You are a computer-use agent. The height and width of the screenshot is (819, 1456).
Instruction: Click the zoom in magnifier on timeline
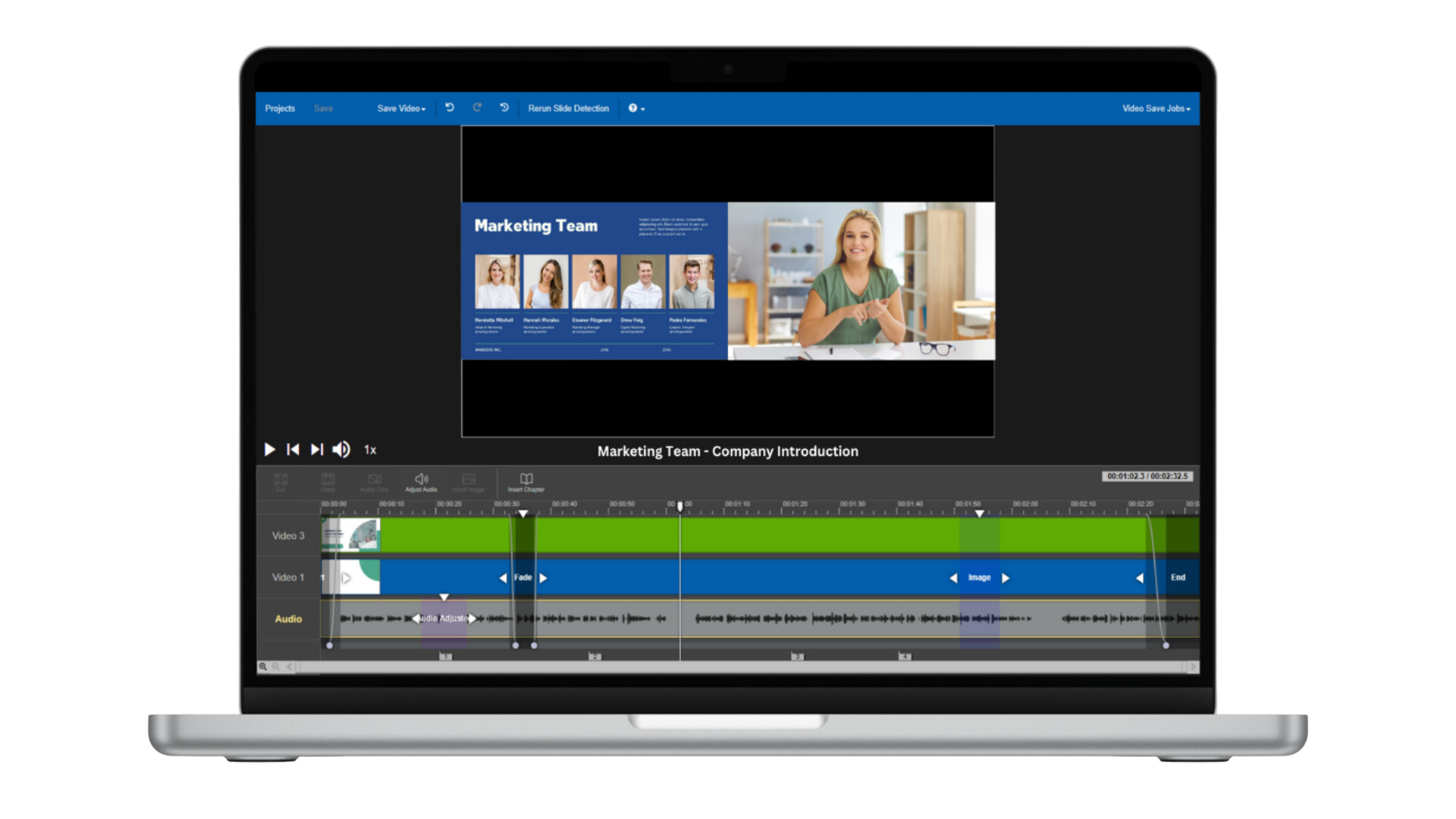click(263, 667)
